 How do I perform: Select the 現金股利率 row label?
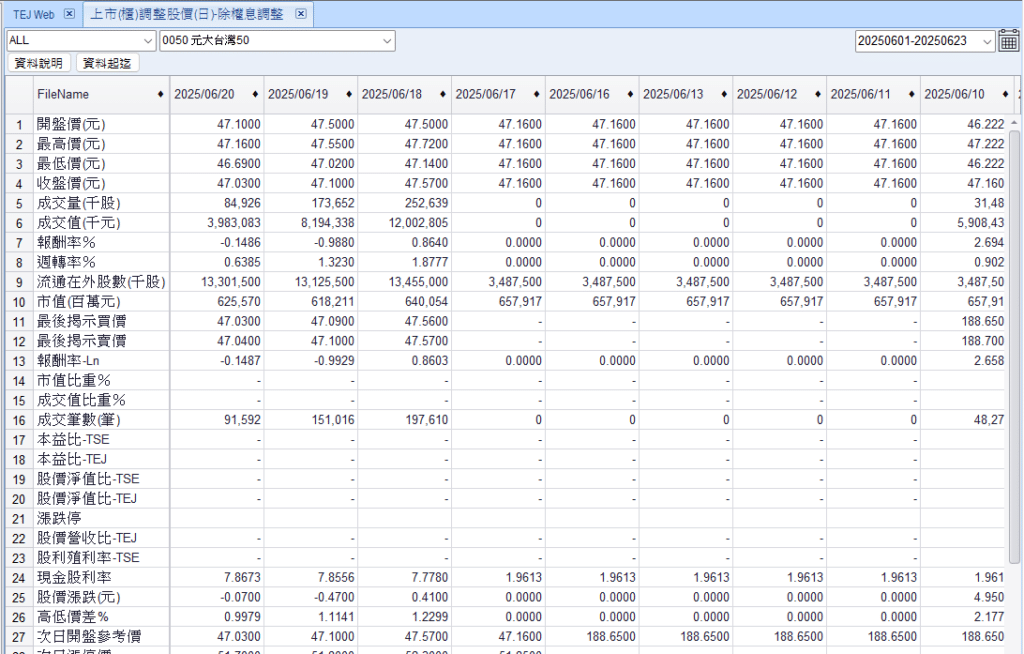(74, 577)
